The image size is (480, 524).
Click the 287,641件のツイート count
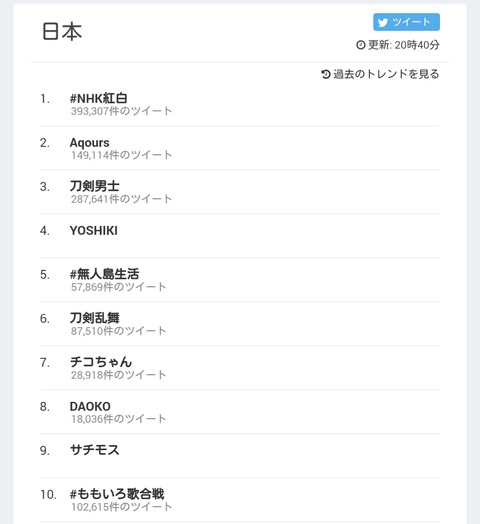click(x=121, y=199)
